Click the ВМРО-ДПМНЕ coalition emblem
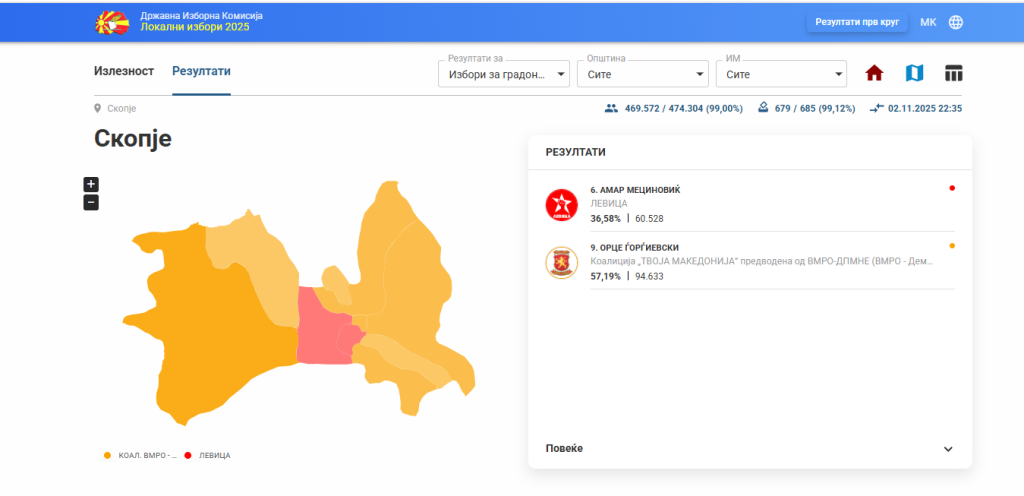Viewport: 1024px width, 496px height. pos(560,262)
